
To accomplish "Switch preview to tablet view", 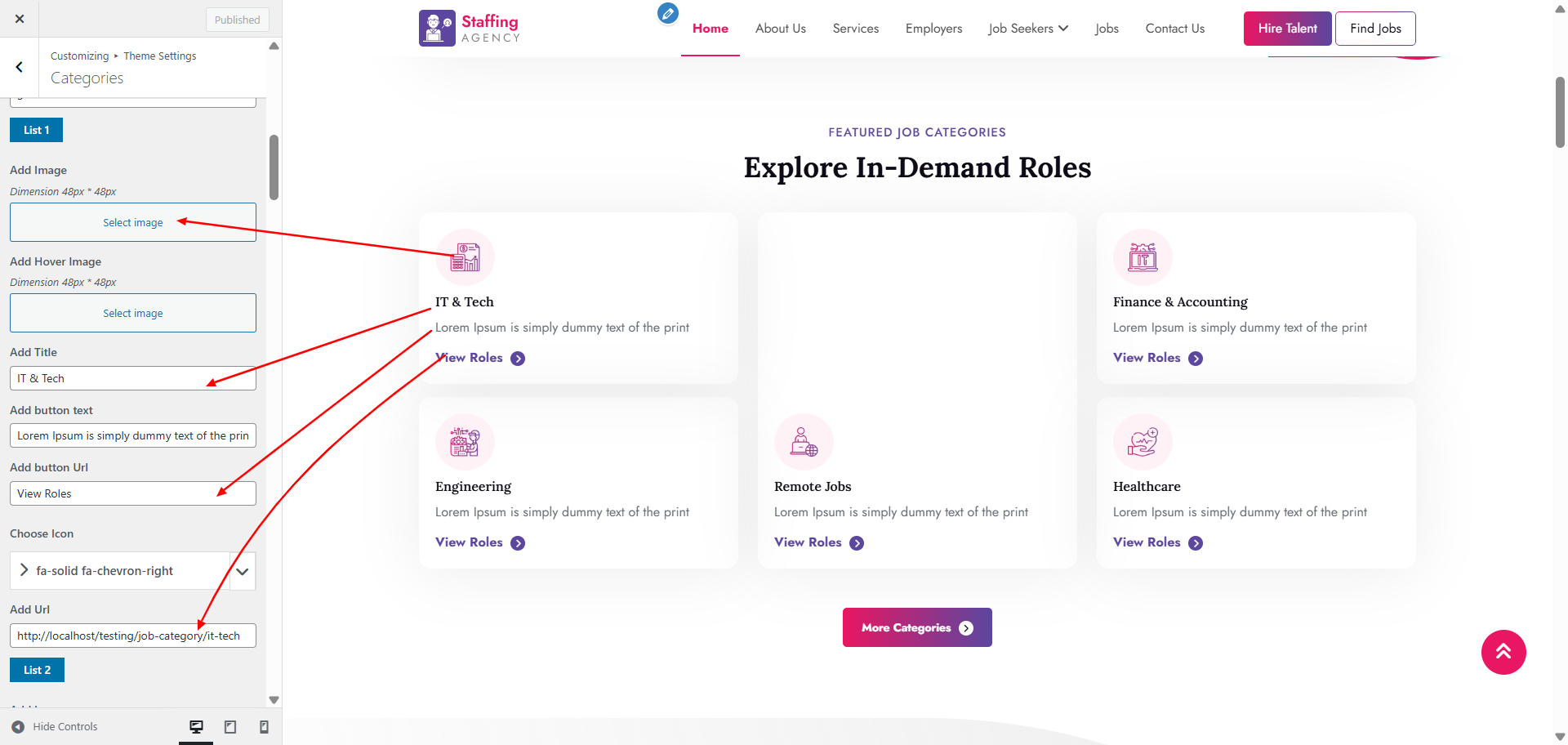I will pyautogui.click(x=229, y=726).
